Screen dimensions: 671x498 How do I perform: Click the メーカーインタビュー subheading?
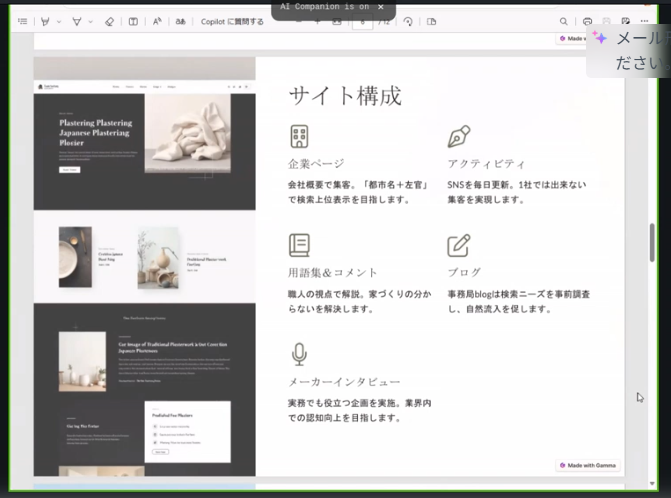[344, 382]
